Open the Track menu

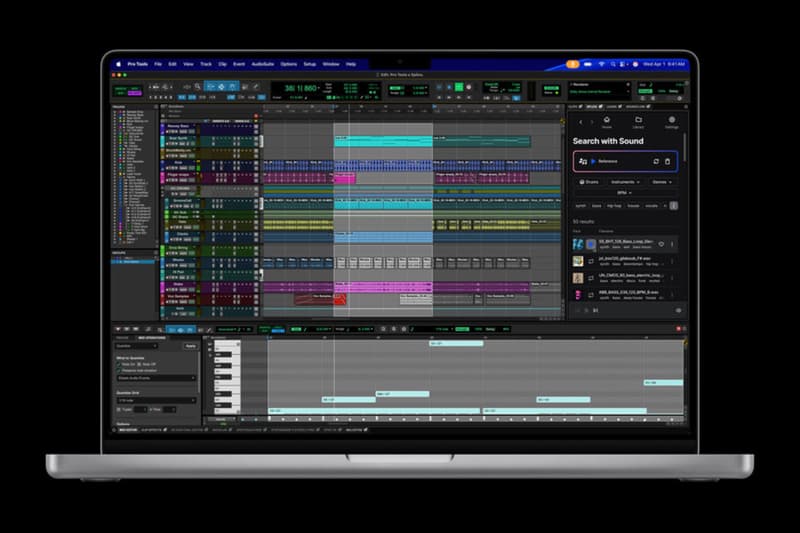click(x=206, y=64)
